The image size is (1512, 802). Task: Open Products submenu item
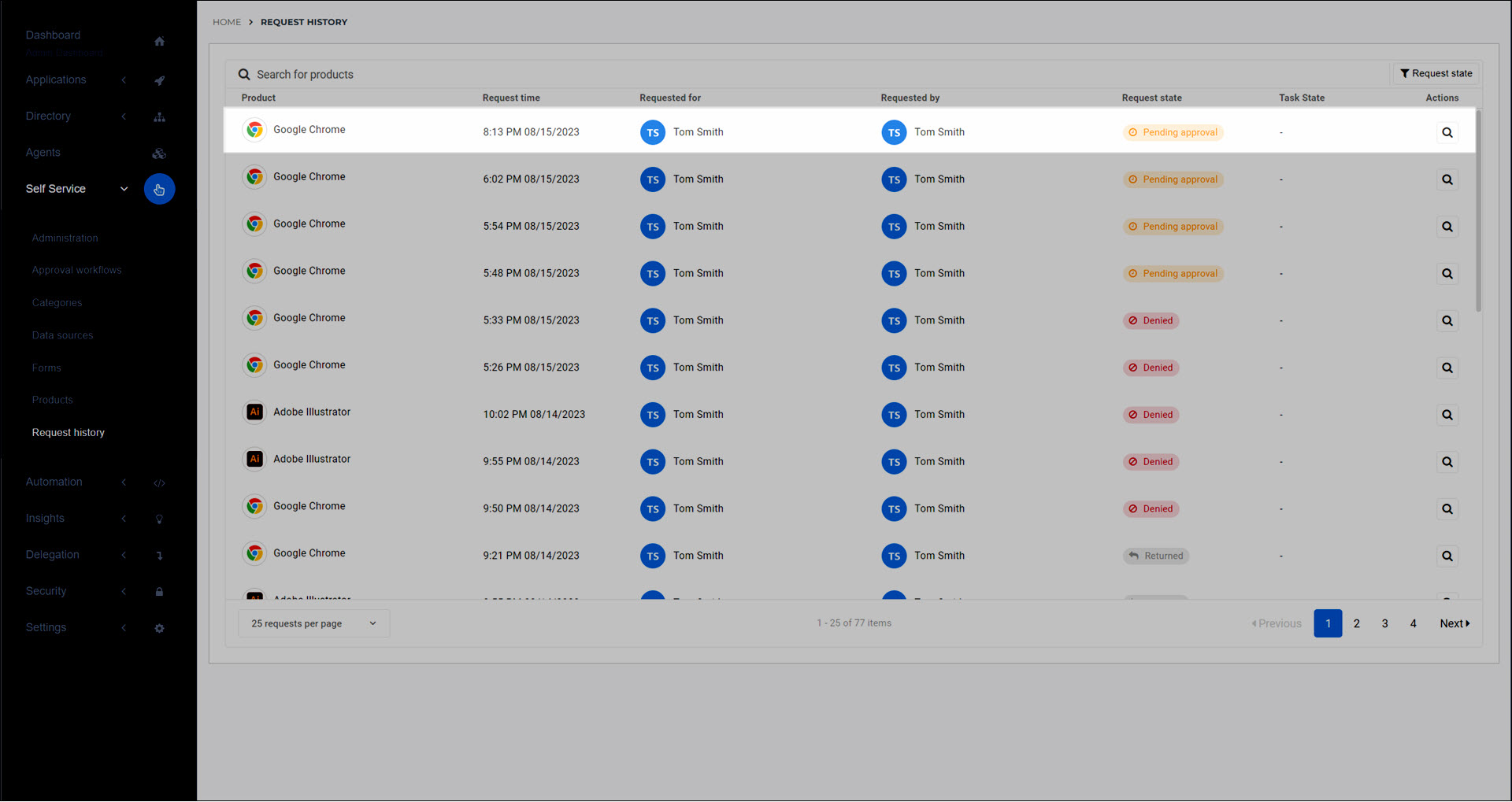tap(52, 400)
